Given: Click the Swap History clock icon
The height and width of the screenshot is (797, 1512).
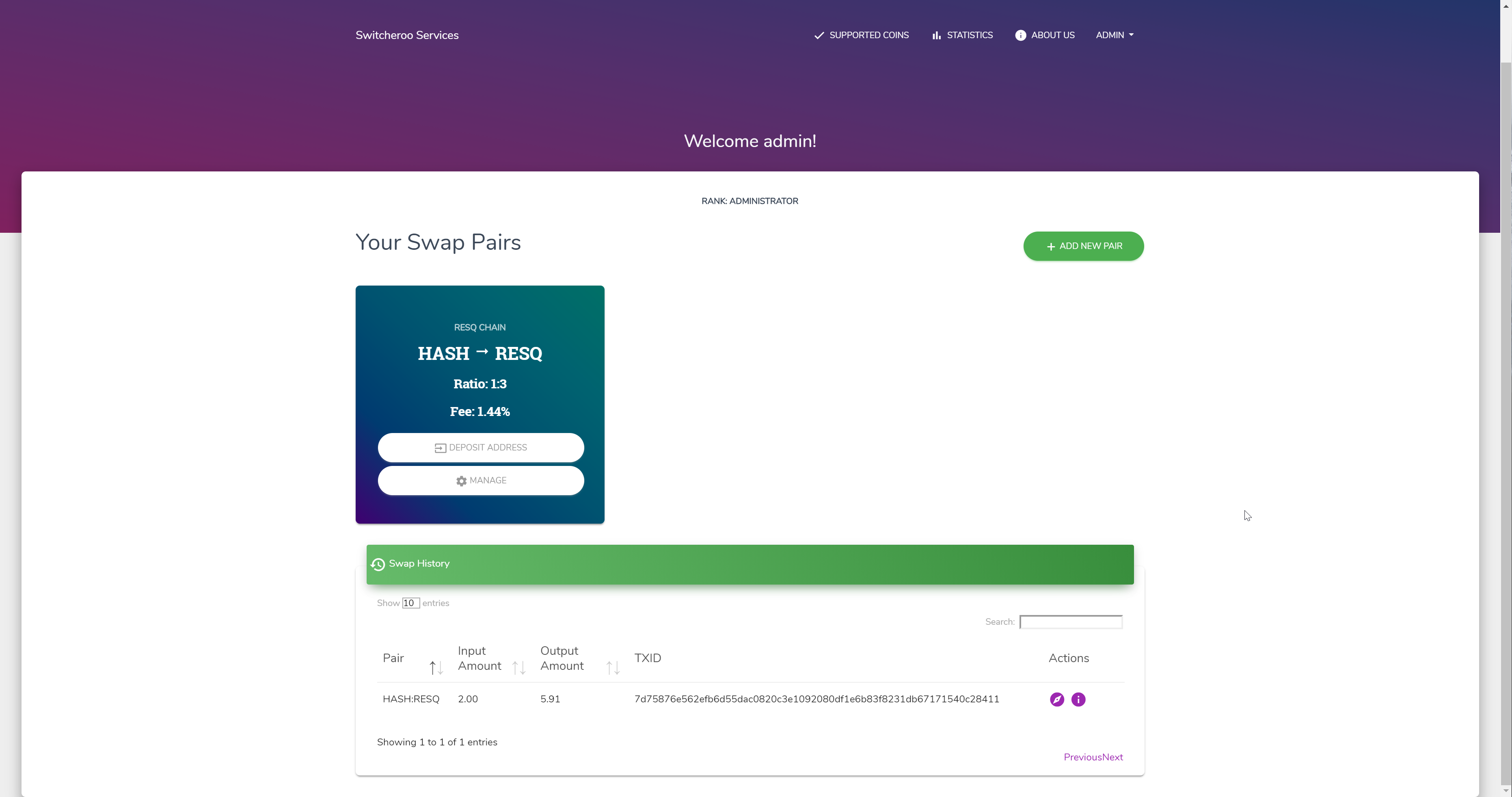Looking at the screenshot, I should point(378,564).
